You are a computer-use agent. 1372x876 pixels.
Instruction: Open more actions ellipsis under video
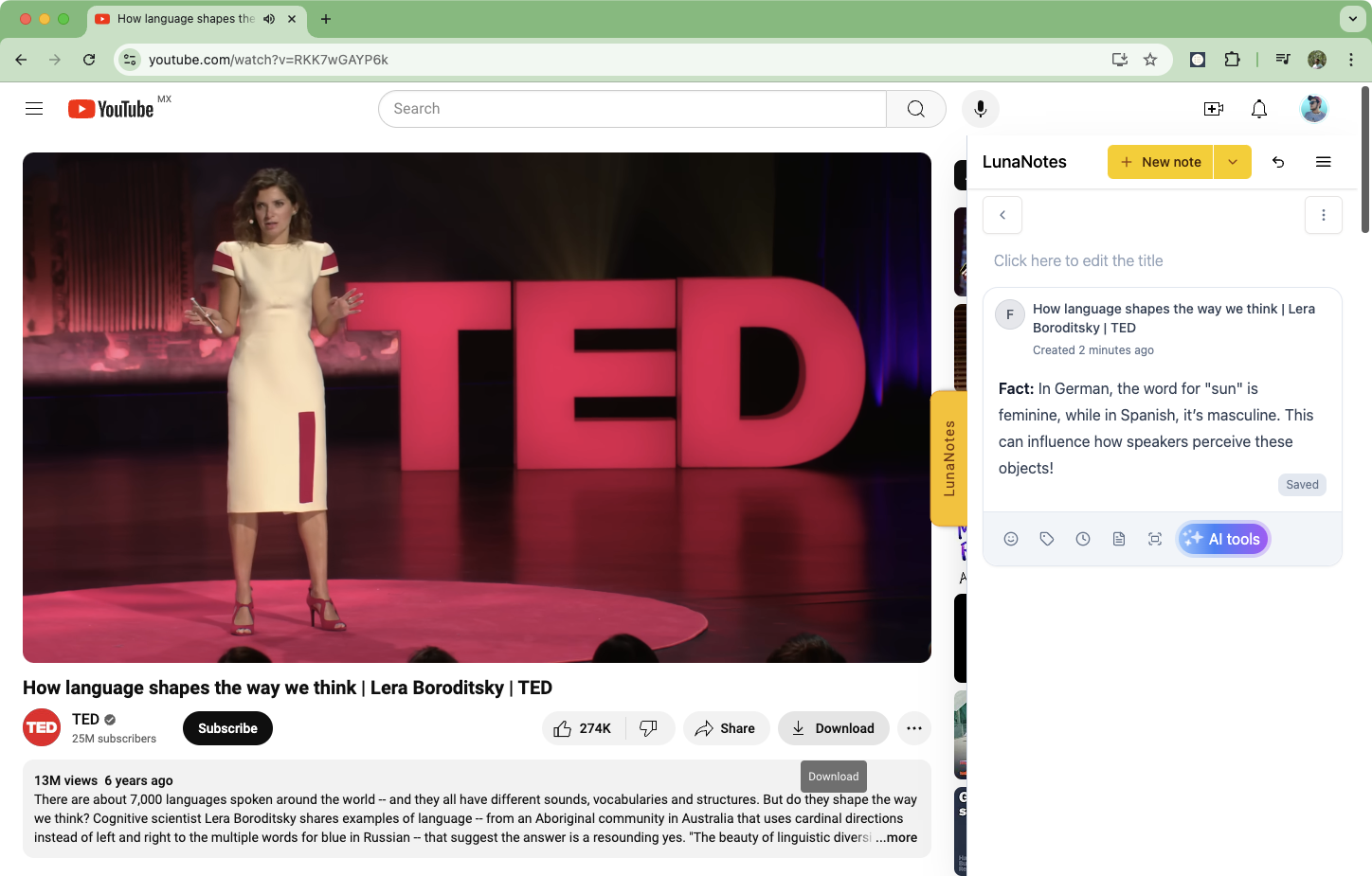(914, 728)
